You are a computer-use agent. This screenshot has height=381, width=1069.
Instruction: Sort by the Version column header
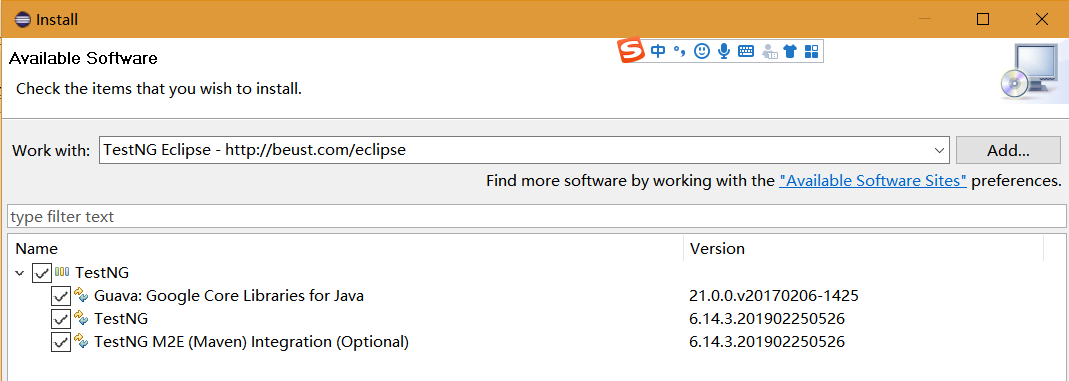point(864,248)
